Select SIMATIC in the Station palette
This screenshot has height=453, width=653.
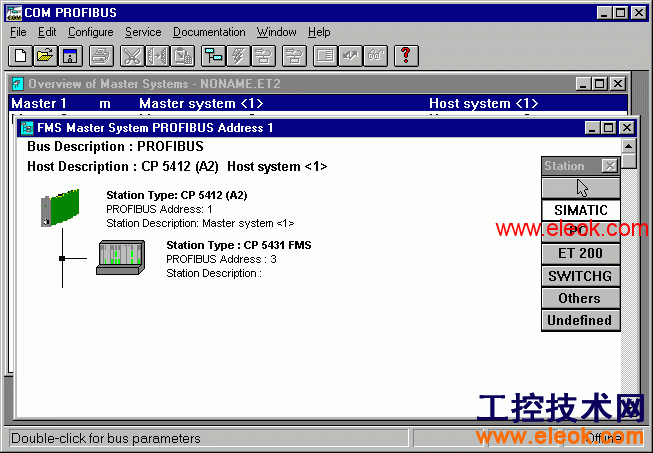pyautogui.click(x=581, y=210)
